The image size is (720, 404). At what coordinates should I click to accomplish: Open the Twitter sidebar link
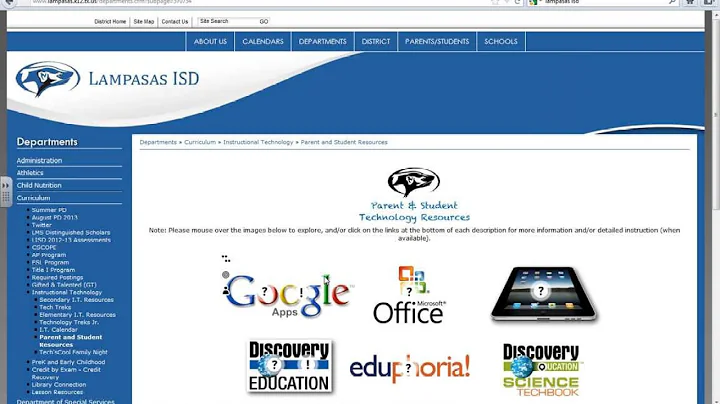tap(42, 225)
